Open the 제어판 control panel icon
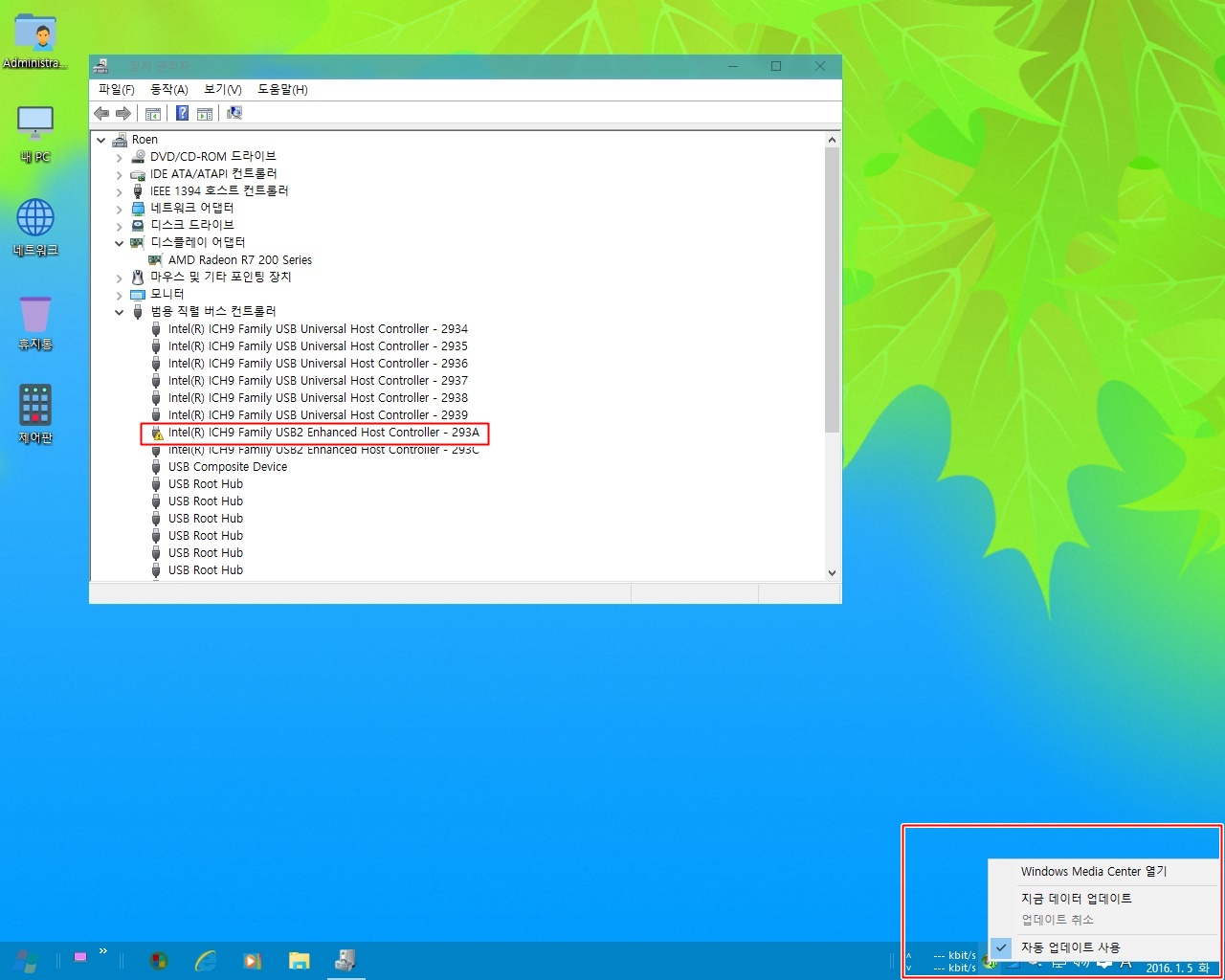The image size is (1225, 980). click(x=35, y=414)
